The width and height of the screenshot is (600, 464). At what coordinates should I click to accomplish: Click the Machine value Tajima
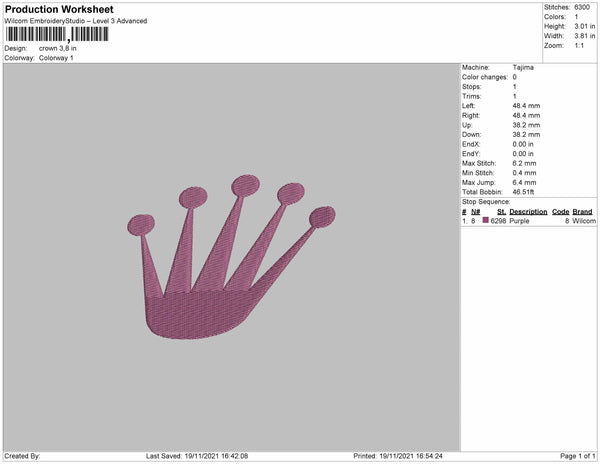(523, 67)
